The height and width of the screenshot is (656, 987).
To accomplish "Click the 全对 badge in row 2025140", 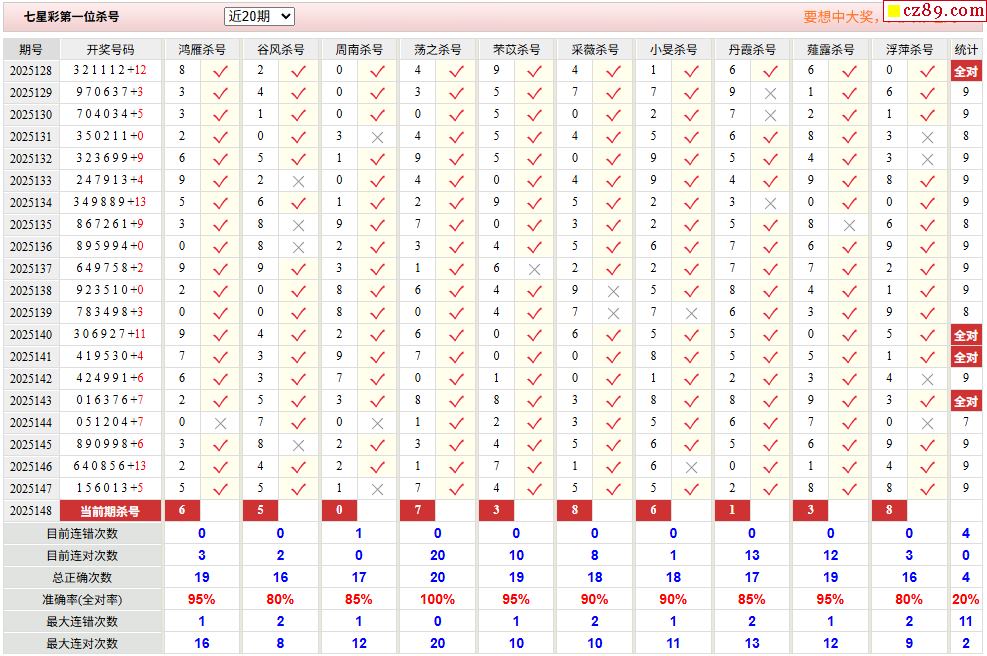I will tap(966, 336).
